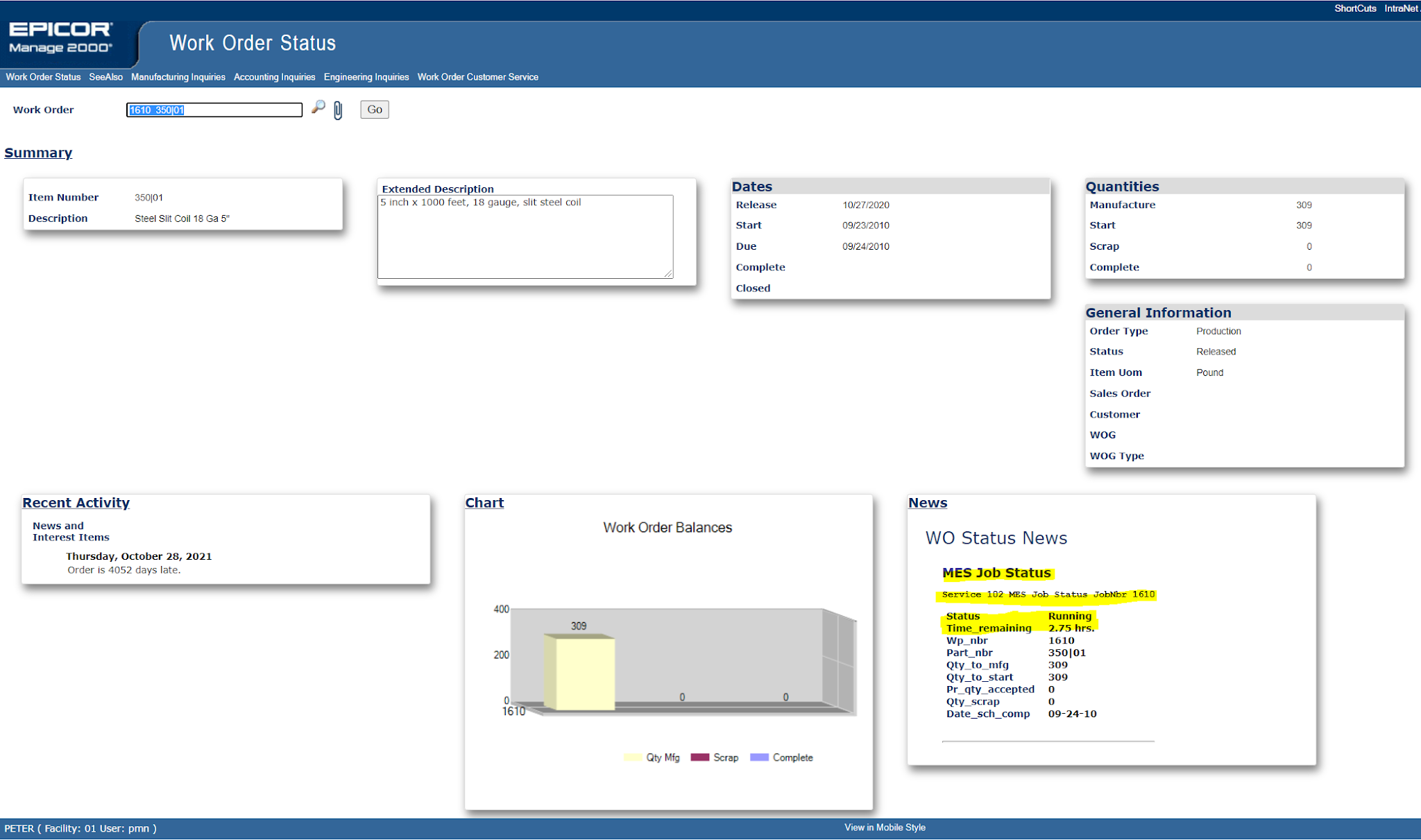Expand the Engineering Inquiries menu

coord(366,77)
